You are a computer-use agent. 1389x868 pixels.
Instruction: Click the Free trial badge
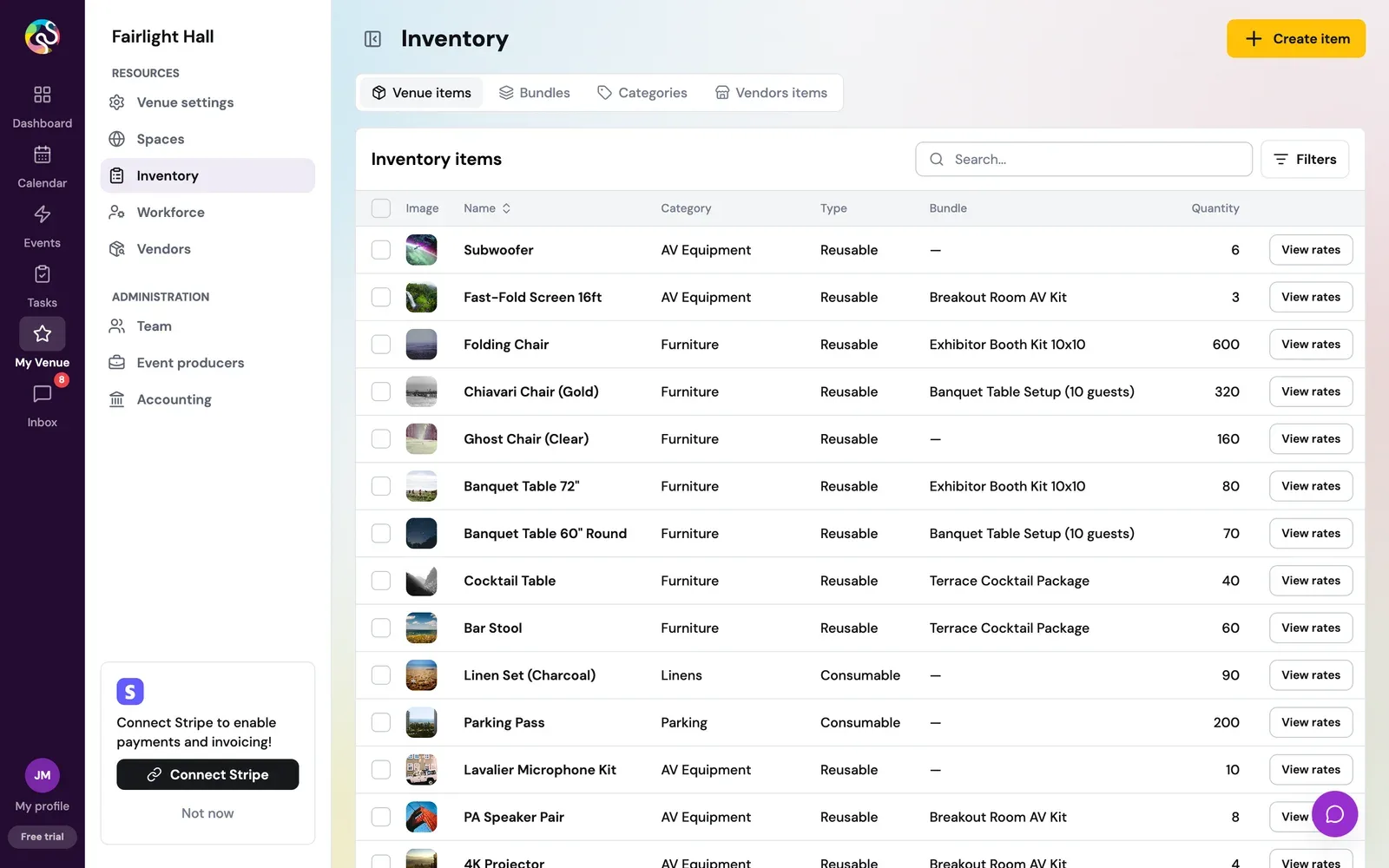(42, 837)
